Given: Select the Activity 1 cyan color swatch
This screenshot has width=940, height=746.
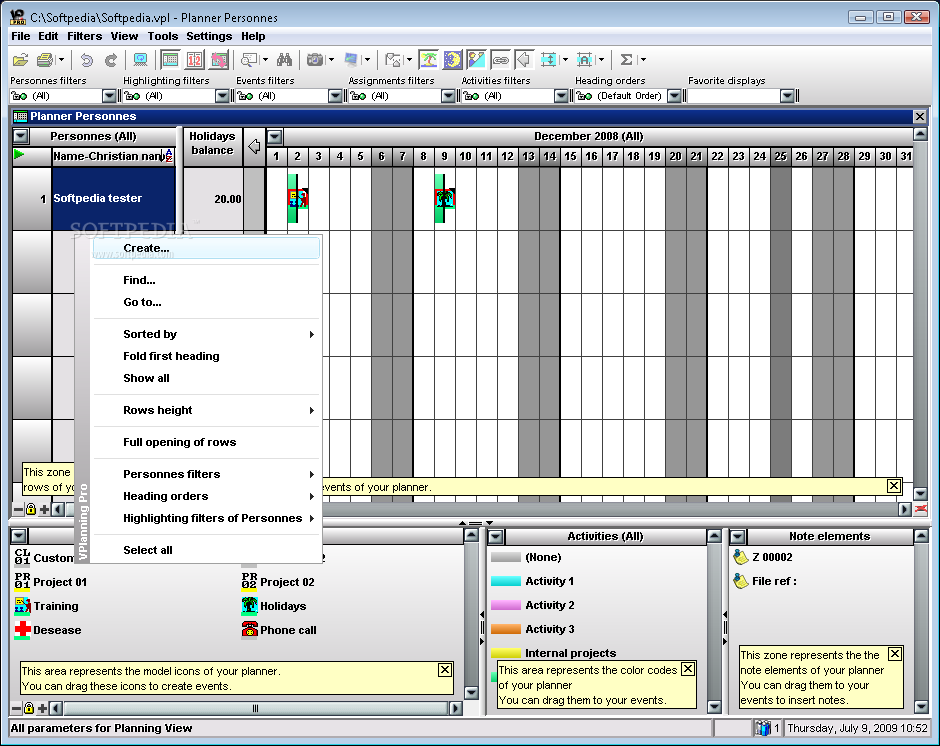Looking at the screenshot, I should 505,581.
